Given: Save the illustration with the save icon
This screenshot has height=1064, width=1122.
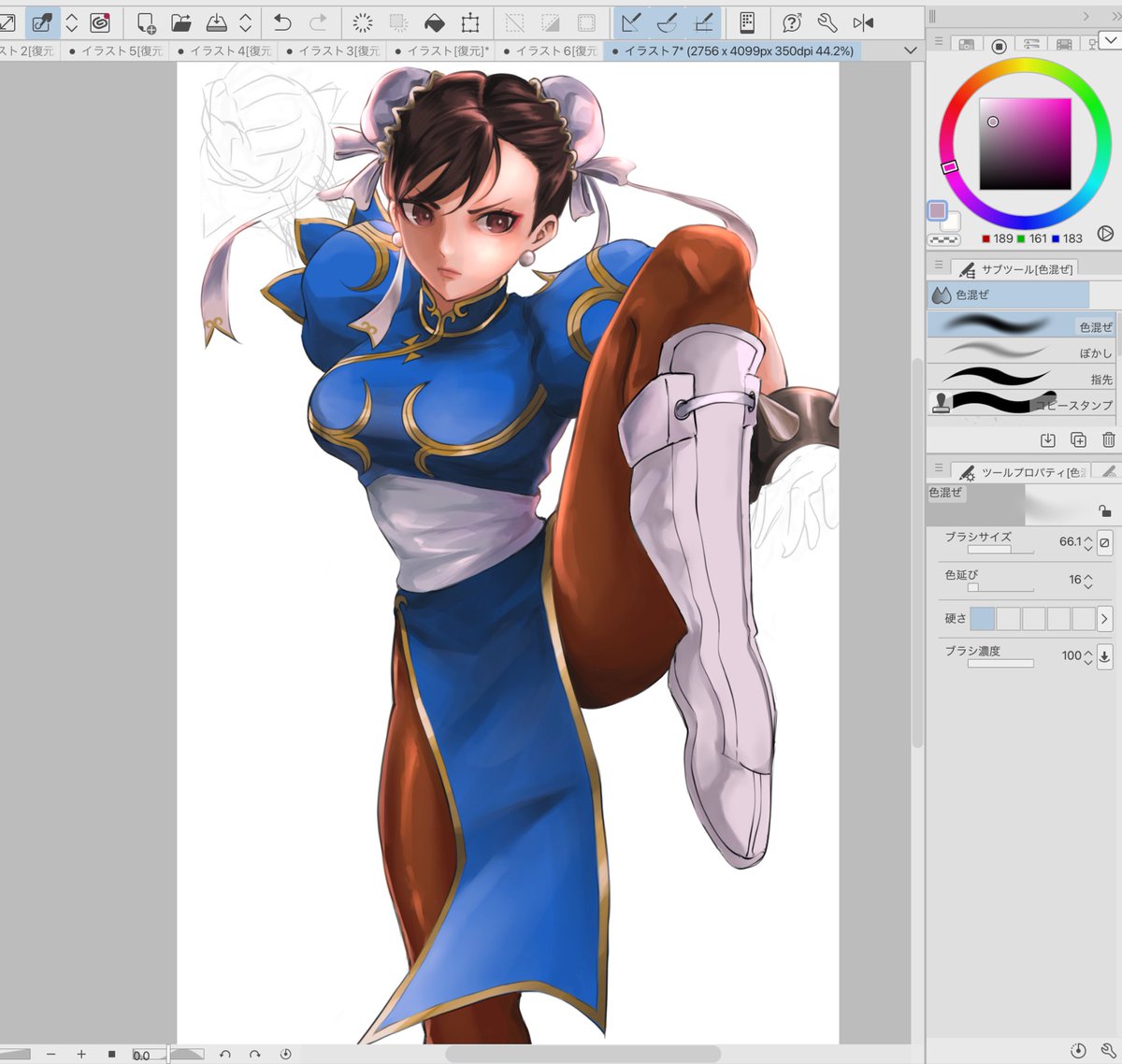Looking at the screenshot, I should 217,22.
